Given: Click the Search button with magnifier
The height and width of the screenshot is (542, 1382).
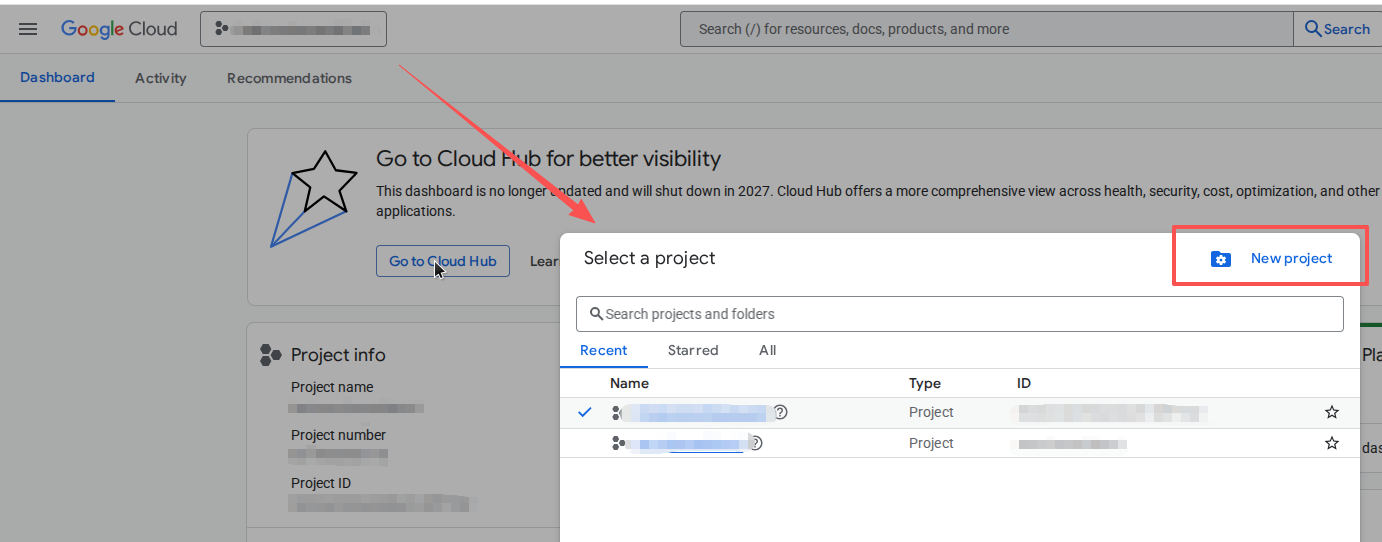Looking at the screenshot, I should coord(1337,29).
